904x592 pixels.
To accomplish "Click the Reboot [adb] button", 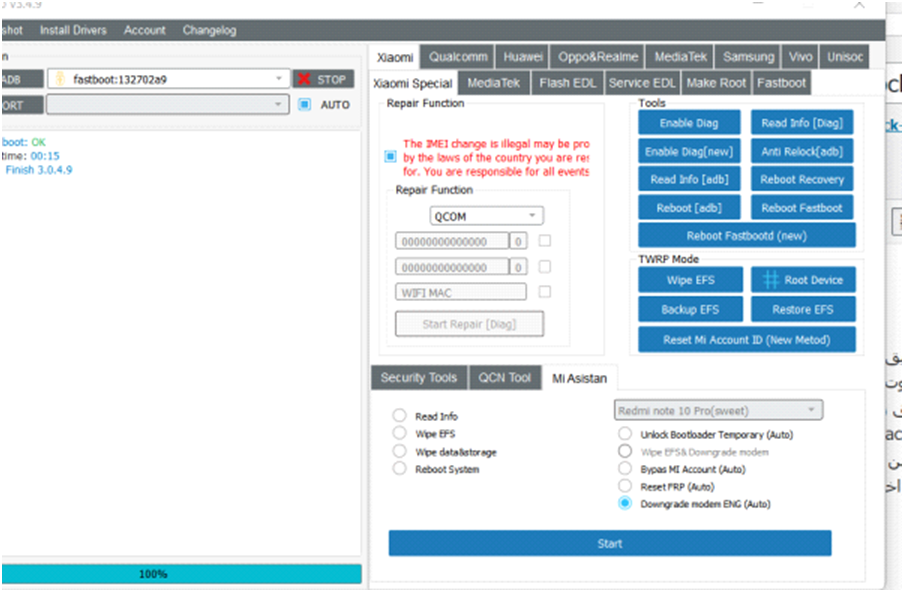I will [x=689, y=208].
